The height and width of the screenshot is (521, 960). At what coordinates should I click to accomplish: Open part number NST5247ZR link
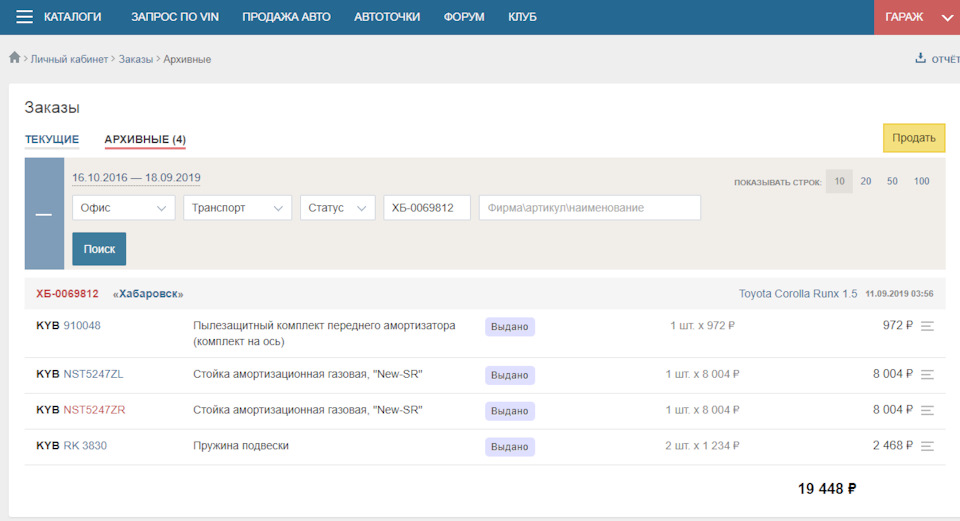[94, 410]
